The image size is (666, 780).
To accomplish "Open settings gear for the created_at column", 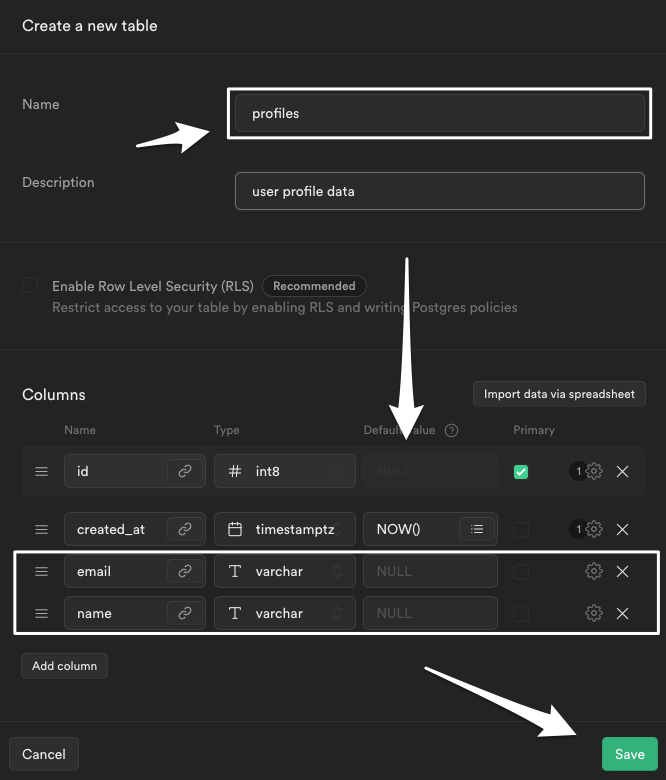I will (x=594, y=529).
